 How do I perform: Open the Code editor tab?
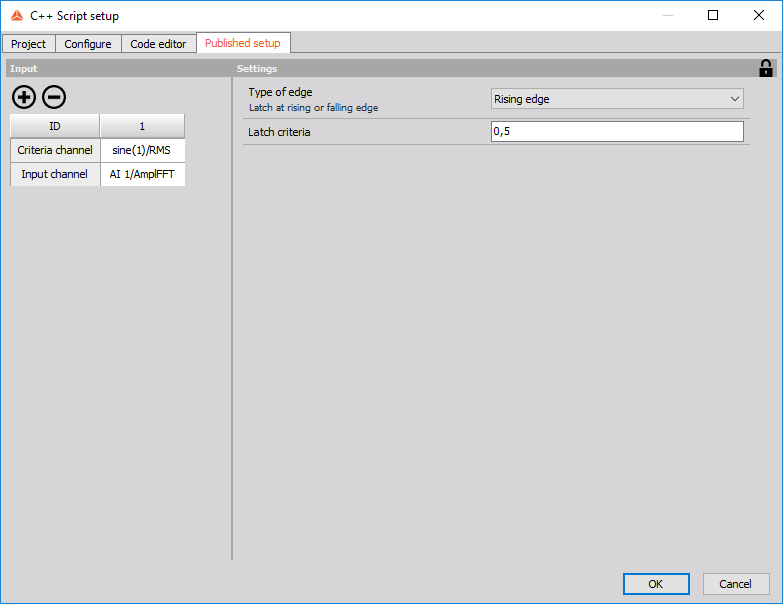coord(158,44)
